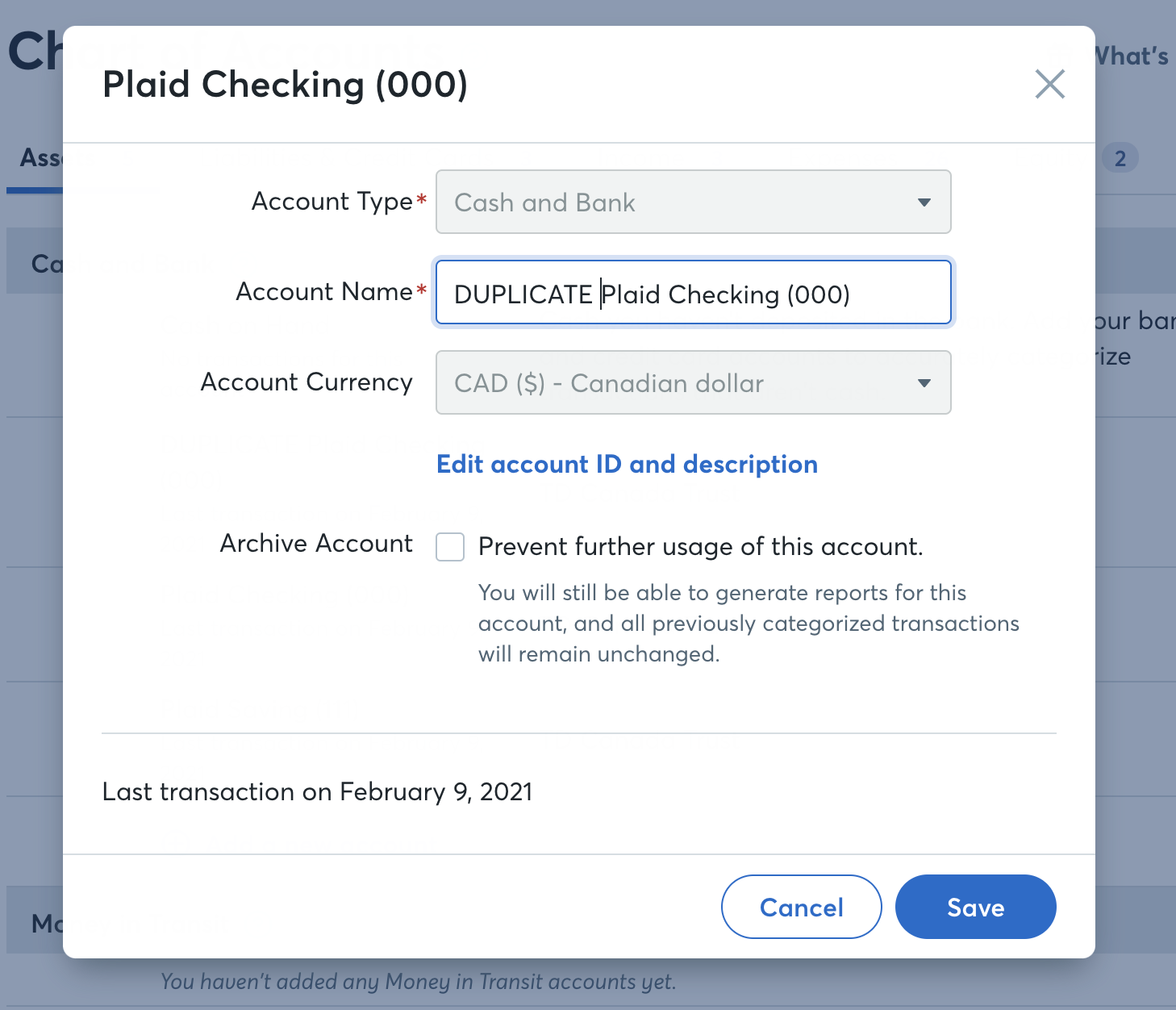
Task: Click the gift icon beside What's New
Action: point(1061,55)
